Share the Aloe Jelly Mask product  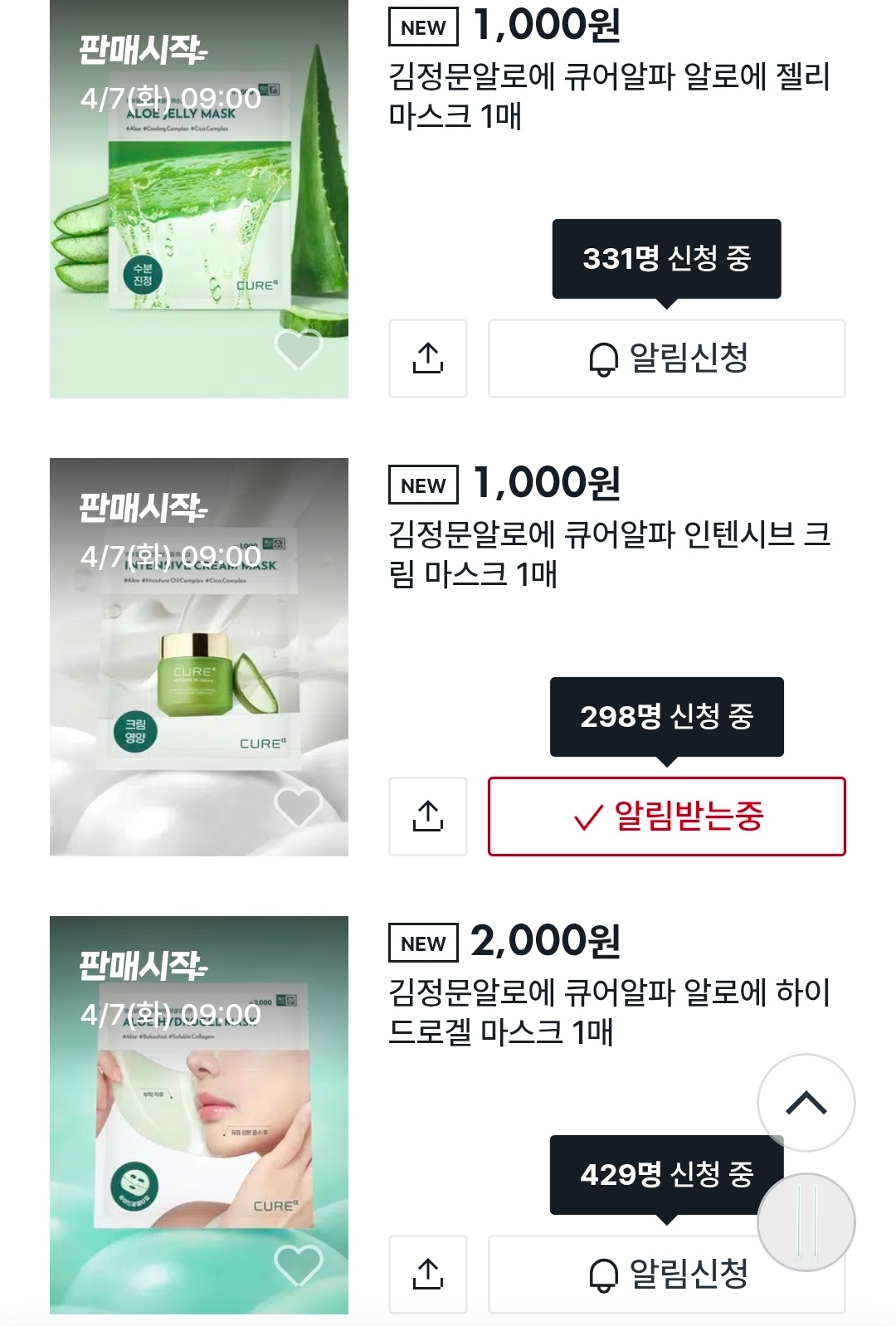tap(428, 358)
